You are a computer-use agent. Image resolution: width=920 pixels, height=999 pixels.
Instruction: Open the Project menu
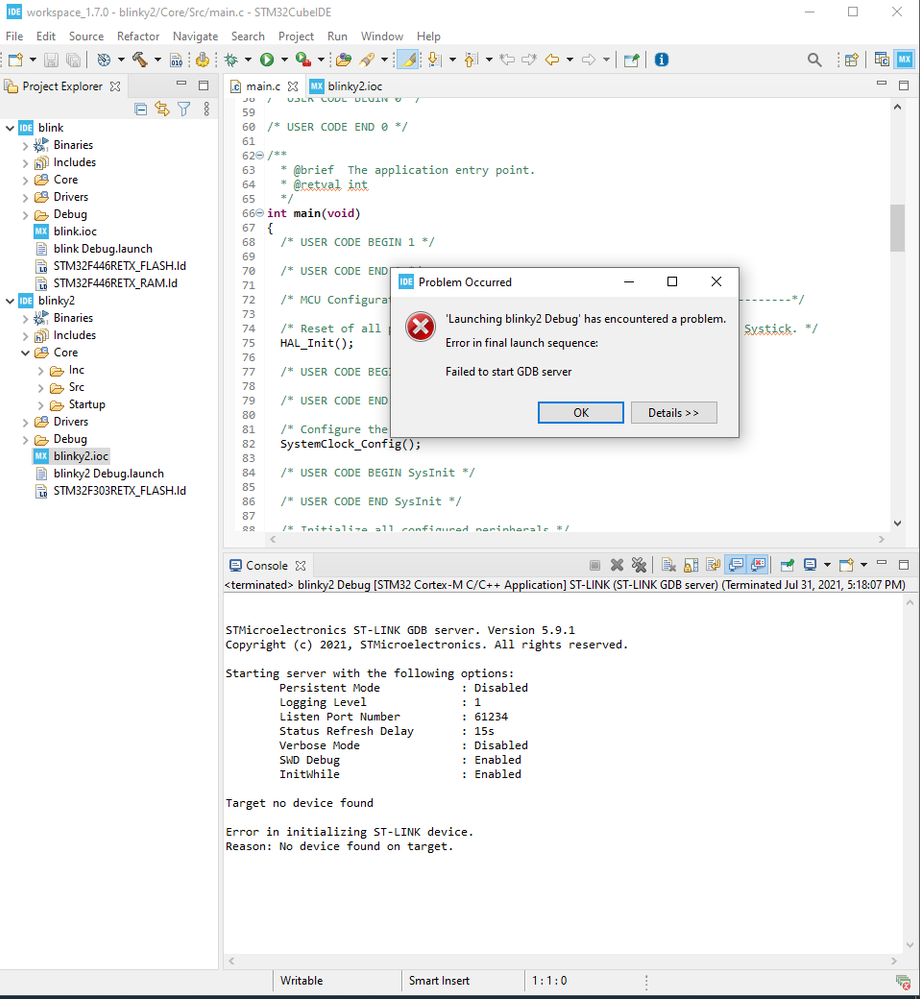click(x=296, y=36)
